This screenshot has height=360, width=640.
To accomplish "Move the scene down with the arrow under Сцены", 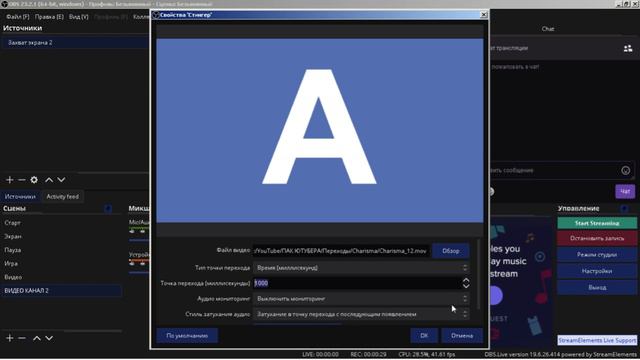I will (x=49, y=338).
